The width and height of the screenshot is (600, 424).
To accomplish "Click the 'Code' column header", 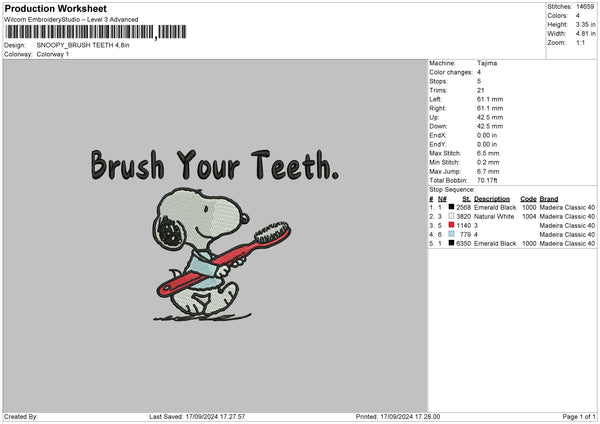I will click(528, 199).
